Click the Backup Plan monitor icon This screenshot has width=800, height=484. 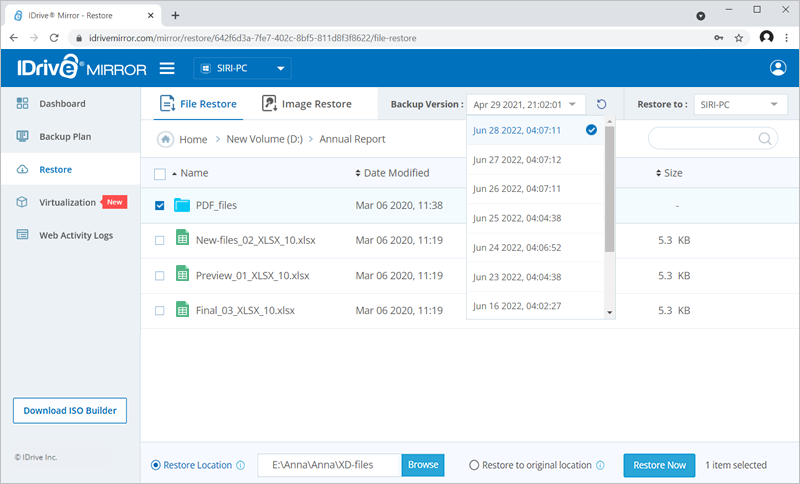22,136
